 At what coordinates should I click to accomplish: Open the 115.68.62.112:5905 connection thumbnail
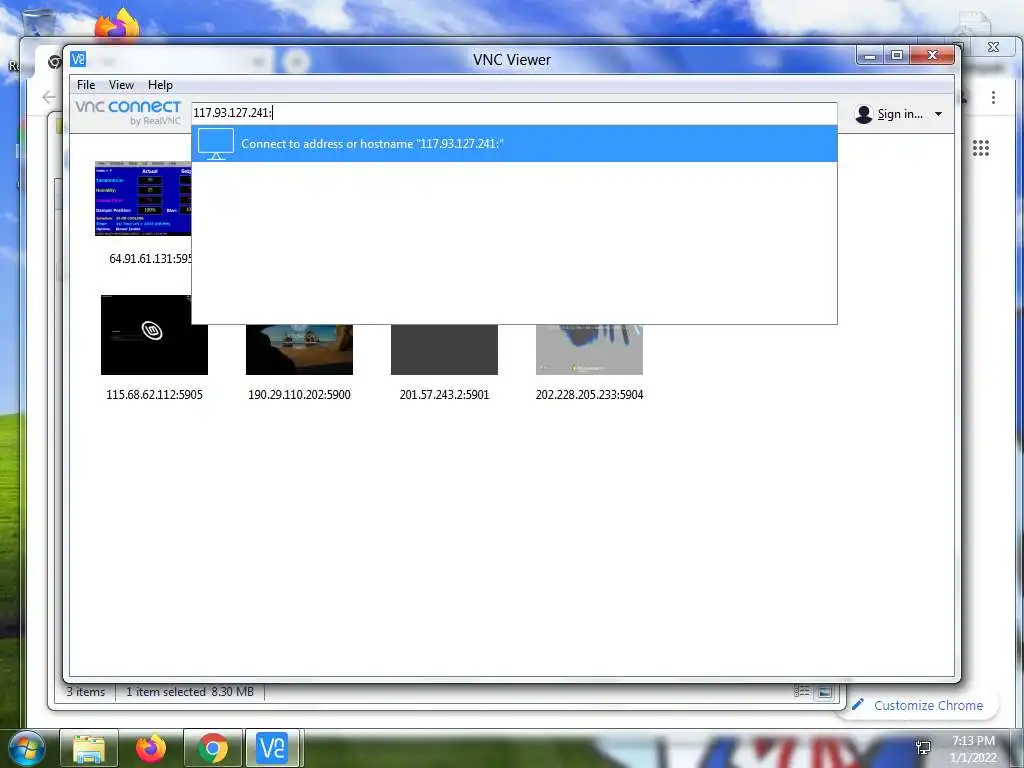click(154, 334)
